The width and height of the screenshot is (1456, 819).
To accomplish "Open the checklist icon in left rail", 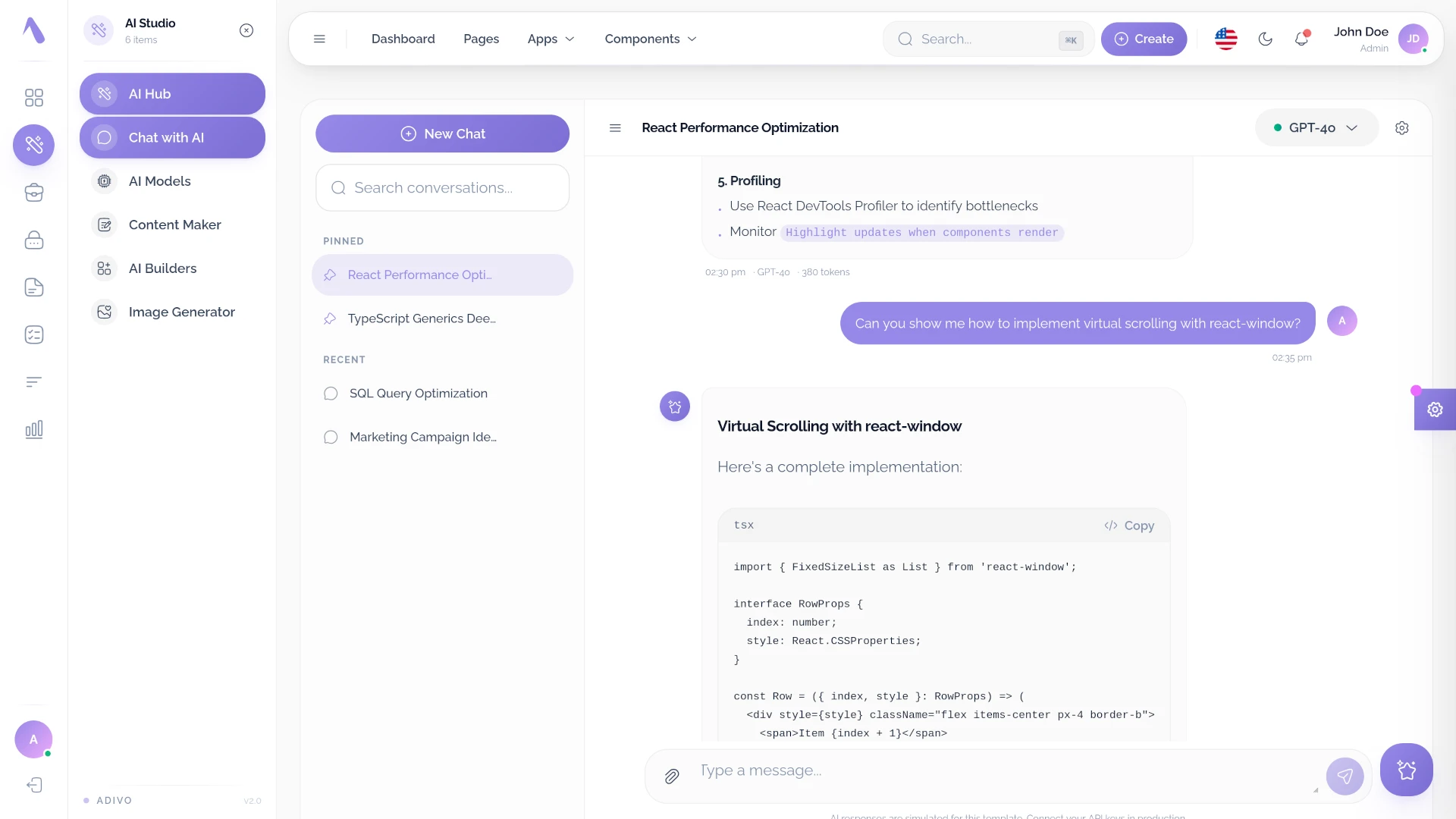I will tap(33, 334).
